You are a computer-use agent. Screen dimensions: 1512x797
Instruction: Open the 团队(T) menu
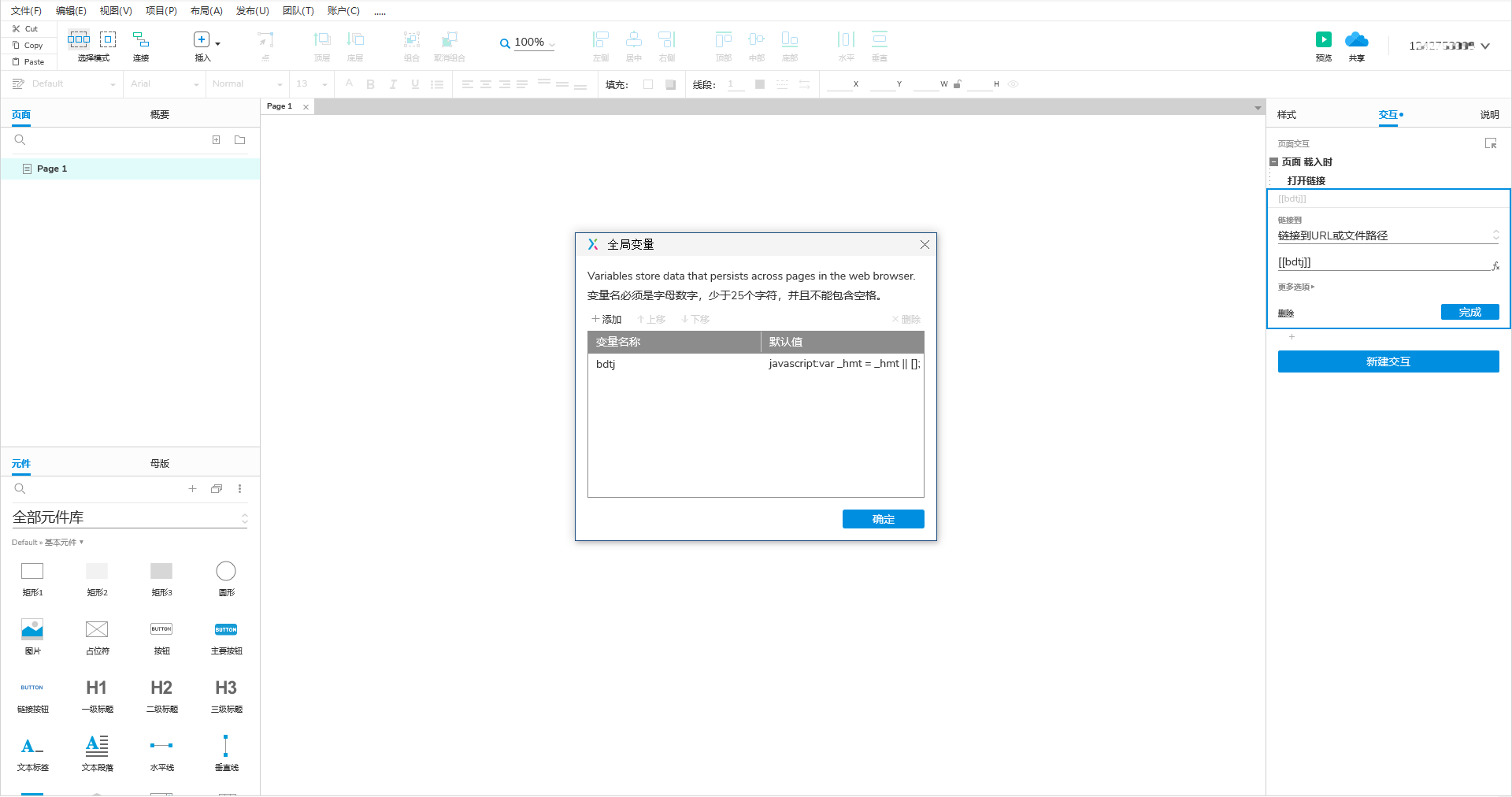tap(298, 11)
